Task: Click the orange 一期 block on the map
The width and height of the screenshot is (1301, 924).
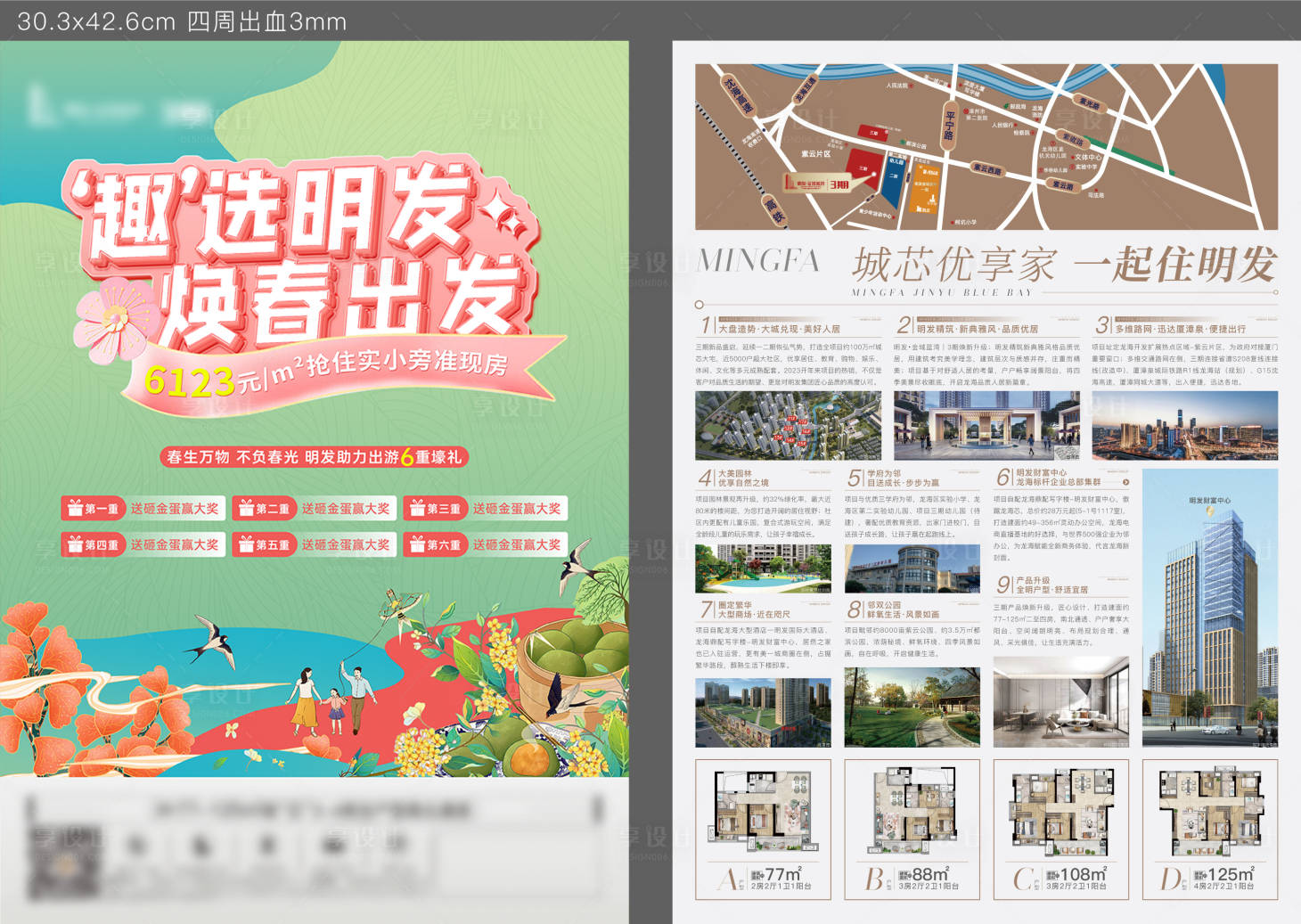Action: [924, 189]
